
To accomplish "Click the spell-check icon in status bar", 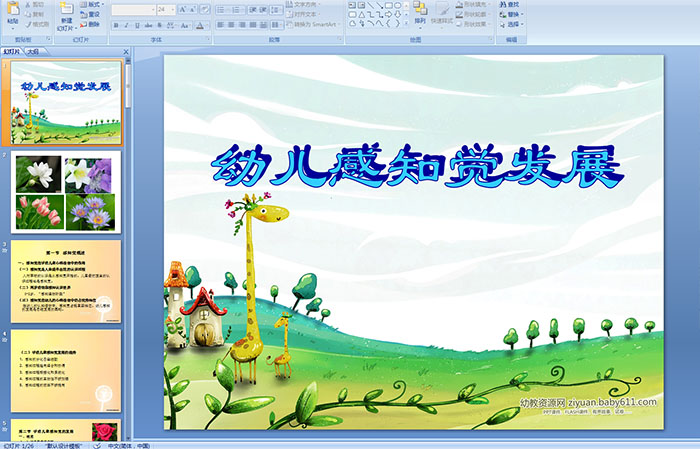I will pos(97,445).
